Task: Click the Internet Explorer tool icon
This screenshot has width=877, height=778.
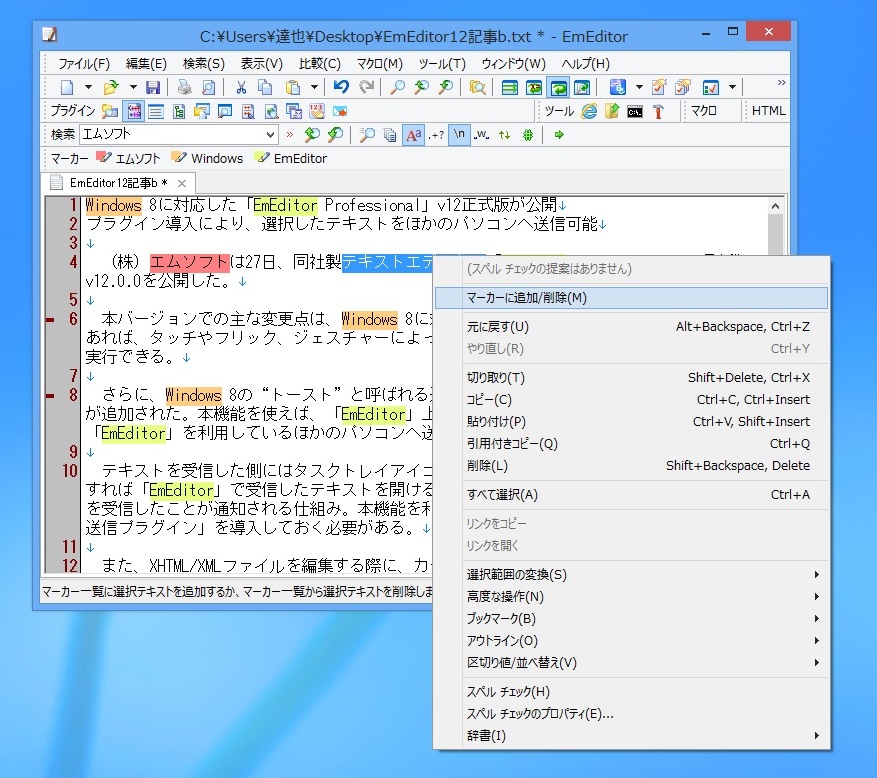Action: [x=589, y=111]
